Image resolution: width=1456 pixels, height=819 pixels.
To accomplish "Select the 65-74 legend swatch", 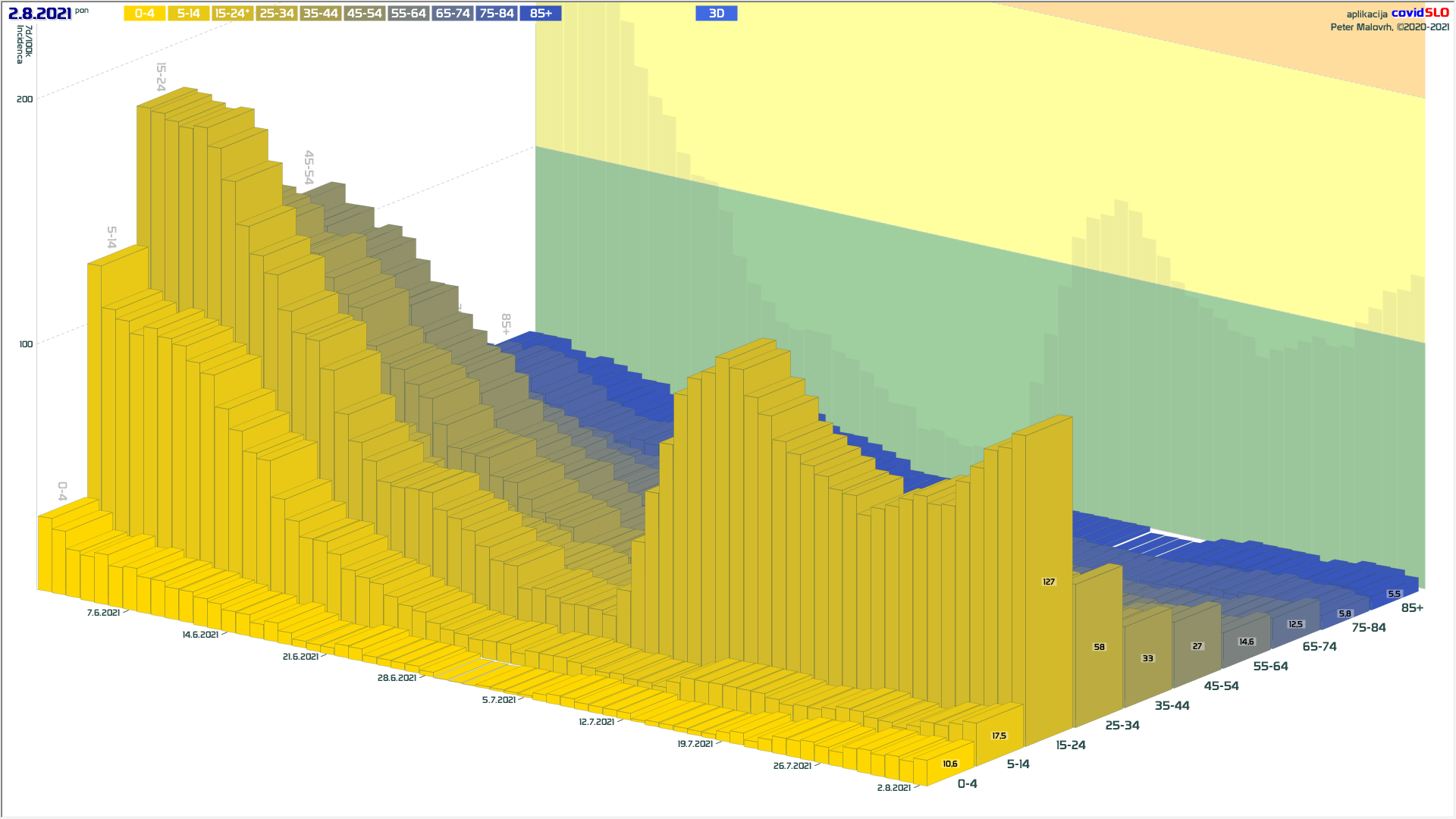I will pyautogui.click(x=453, y=14).
